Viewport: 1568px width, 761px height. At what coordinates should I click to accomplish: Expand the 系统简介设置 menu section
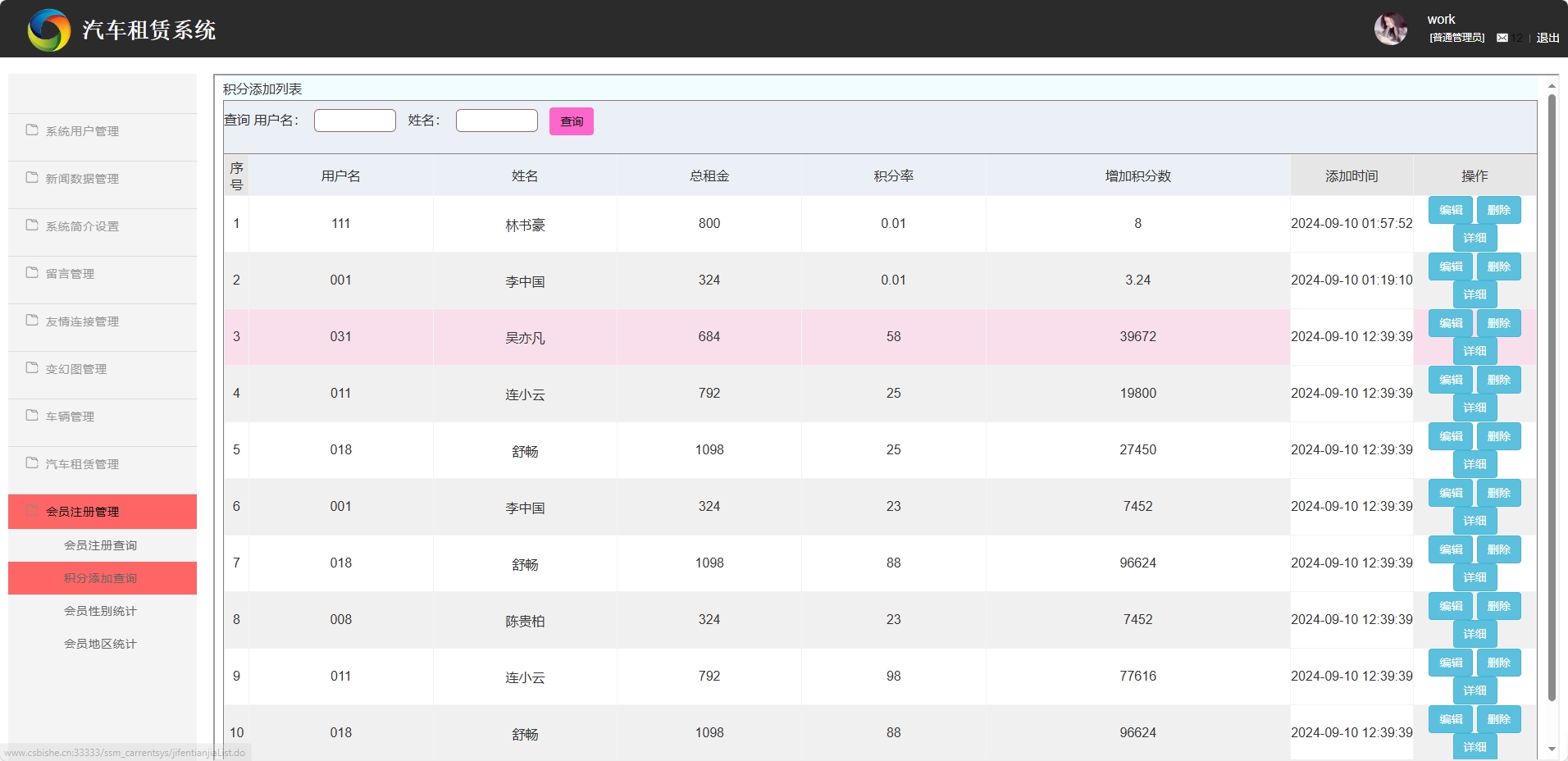[82, 226]
